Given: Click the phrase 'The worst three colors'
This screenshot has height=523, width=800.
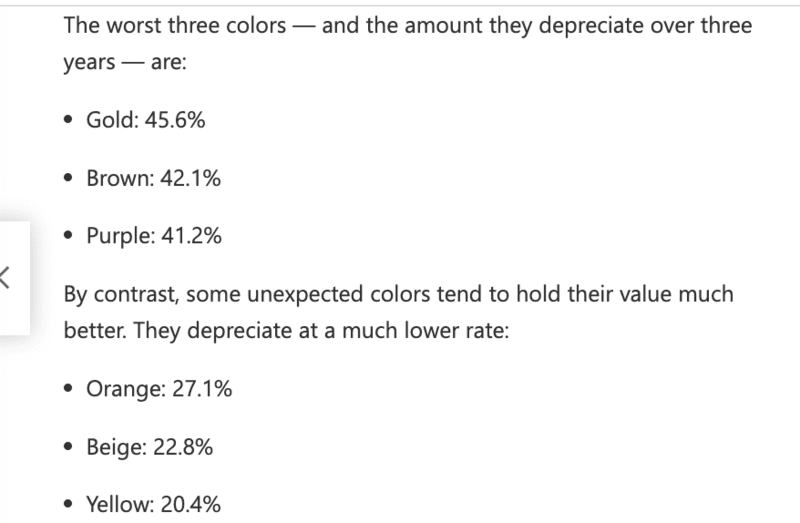Looking at the screenshot, I should pos(175,25).
